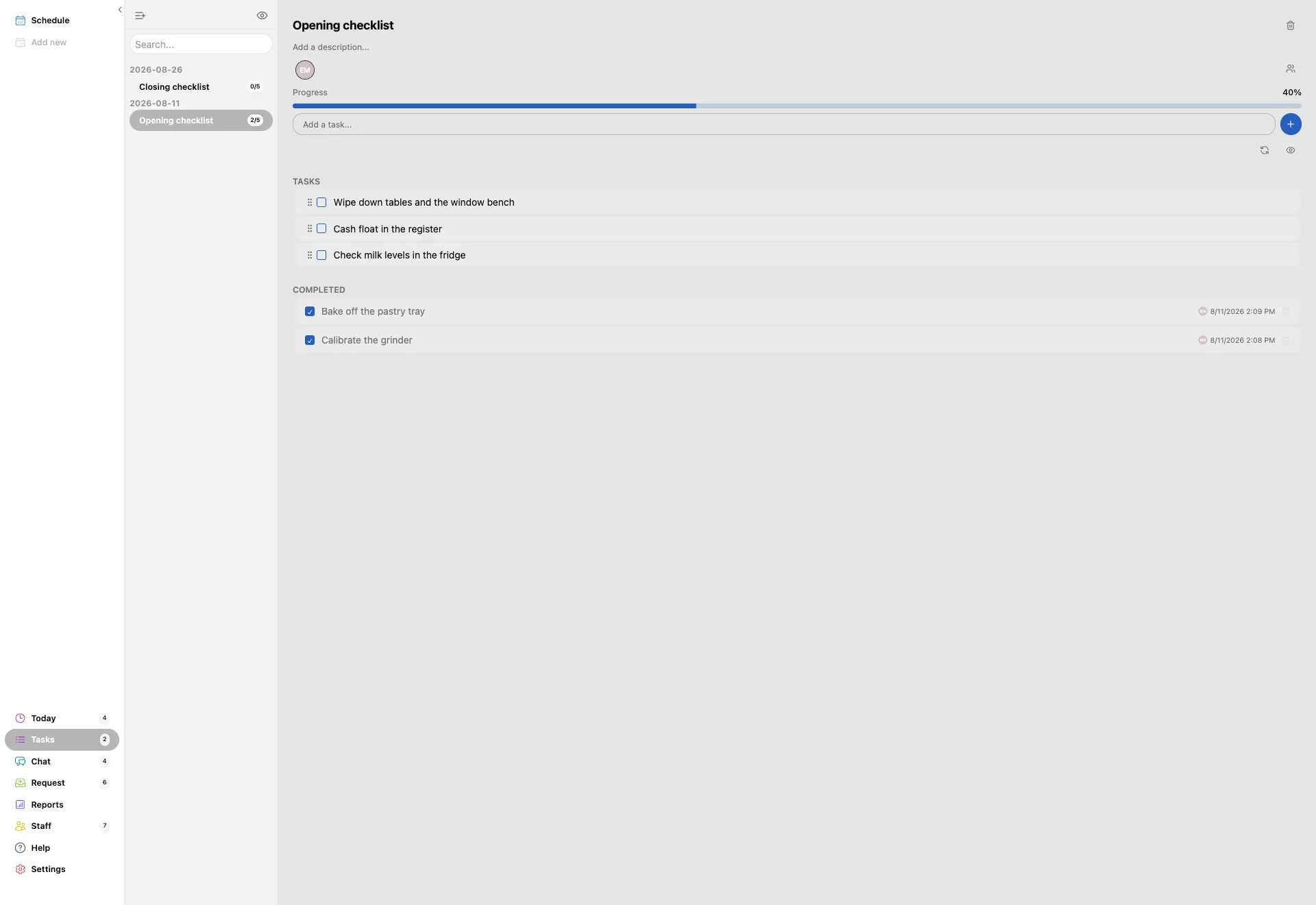Click the Wipe down tables task text

coord(424,202)
